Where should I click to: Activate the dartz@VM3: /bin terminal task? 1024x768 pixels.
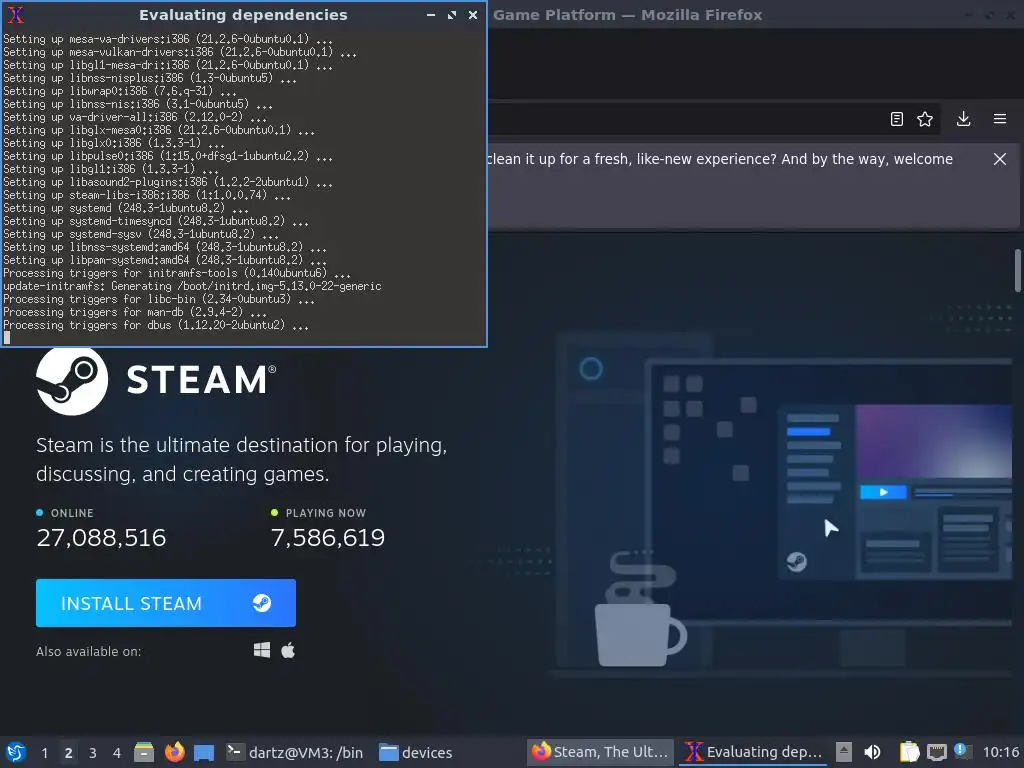[x=294, y=752]
